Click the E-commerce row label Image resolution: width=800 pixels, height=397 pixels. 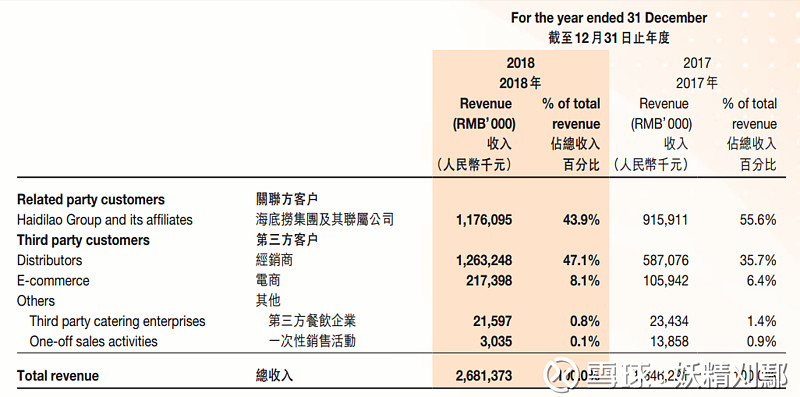53,281
